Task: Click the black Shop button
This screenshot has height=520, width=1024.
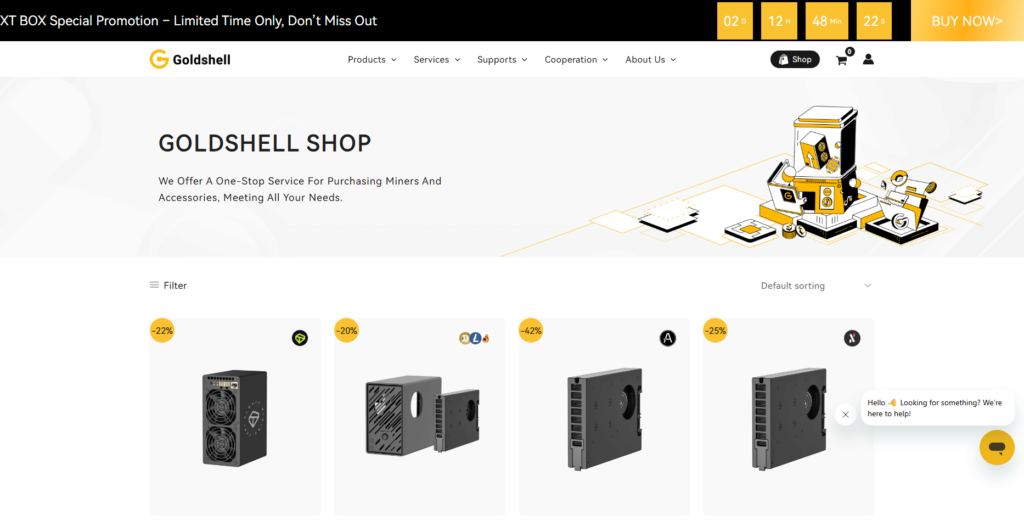Action: (794, 60)
